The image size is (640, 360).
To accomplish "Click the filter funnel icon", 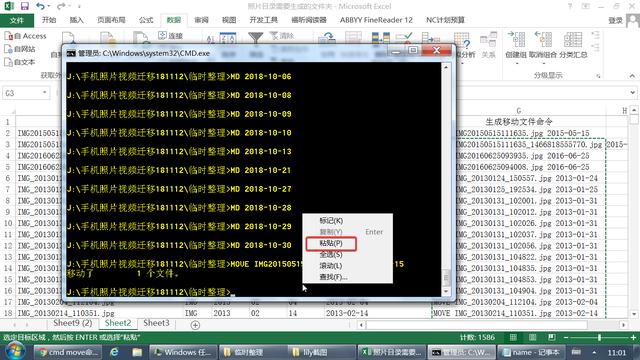I will tap(256, 38).
